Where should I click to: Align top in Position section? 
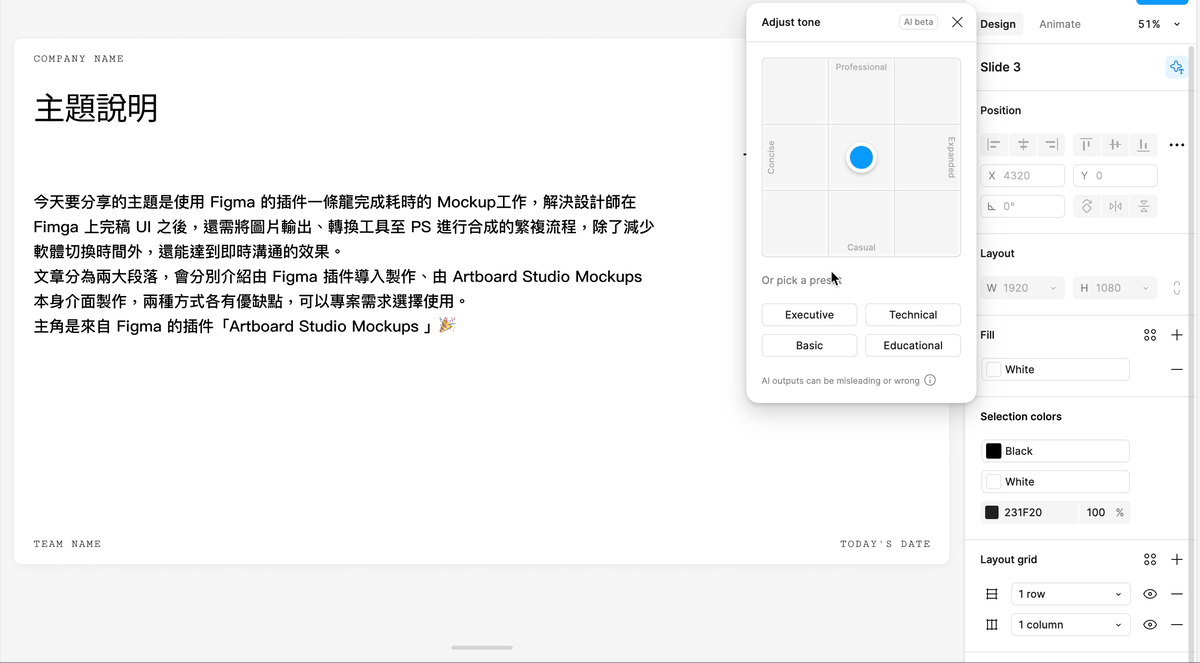coord(1086,145)
